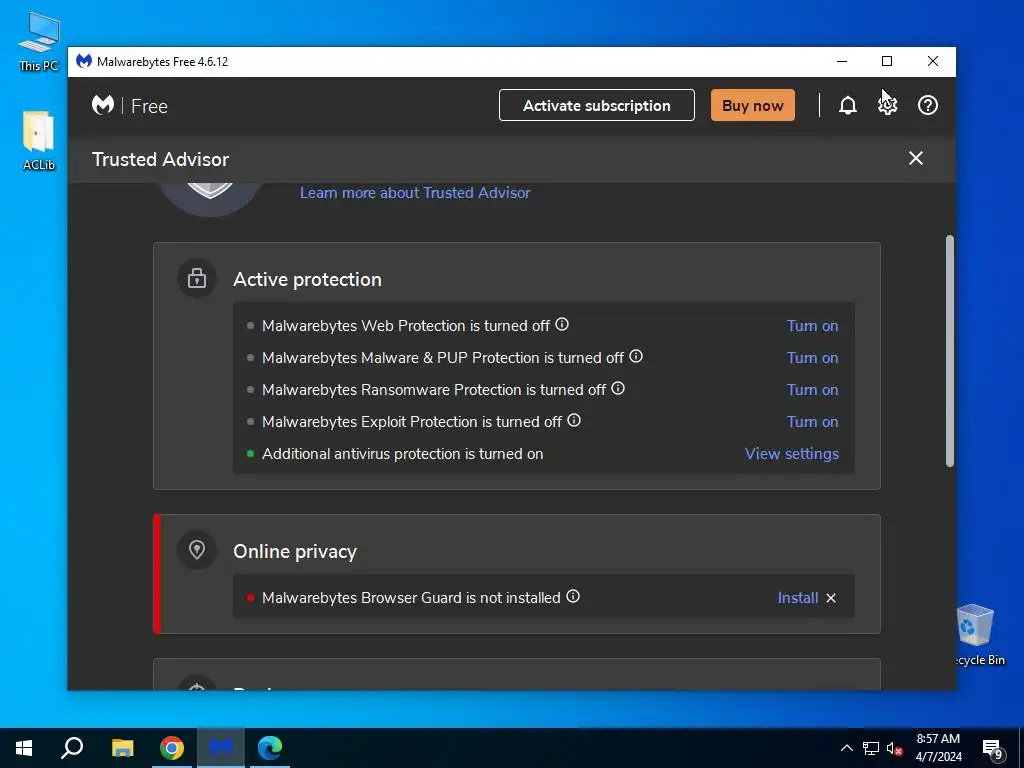Viewport: 1024px width, 768px height.
Task: Open Malwarebytes settings gear icon
Action: 888,105
